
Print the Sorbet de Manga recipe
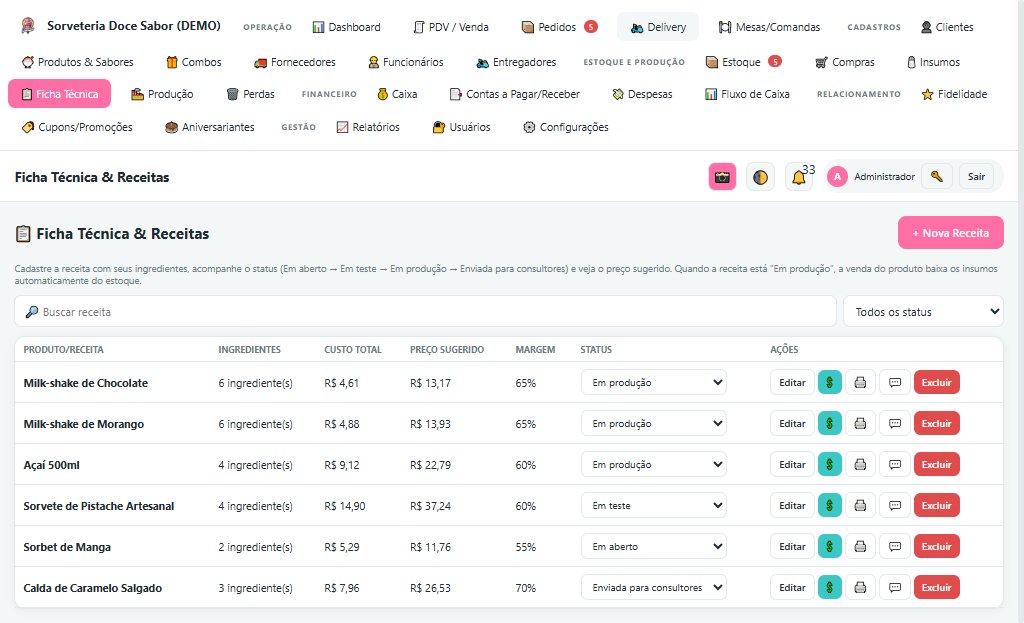coord(860,547)
